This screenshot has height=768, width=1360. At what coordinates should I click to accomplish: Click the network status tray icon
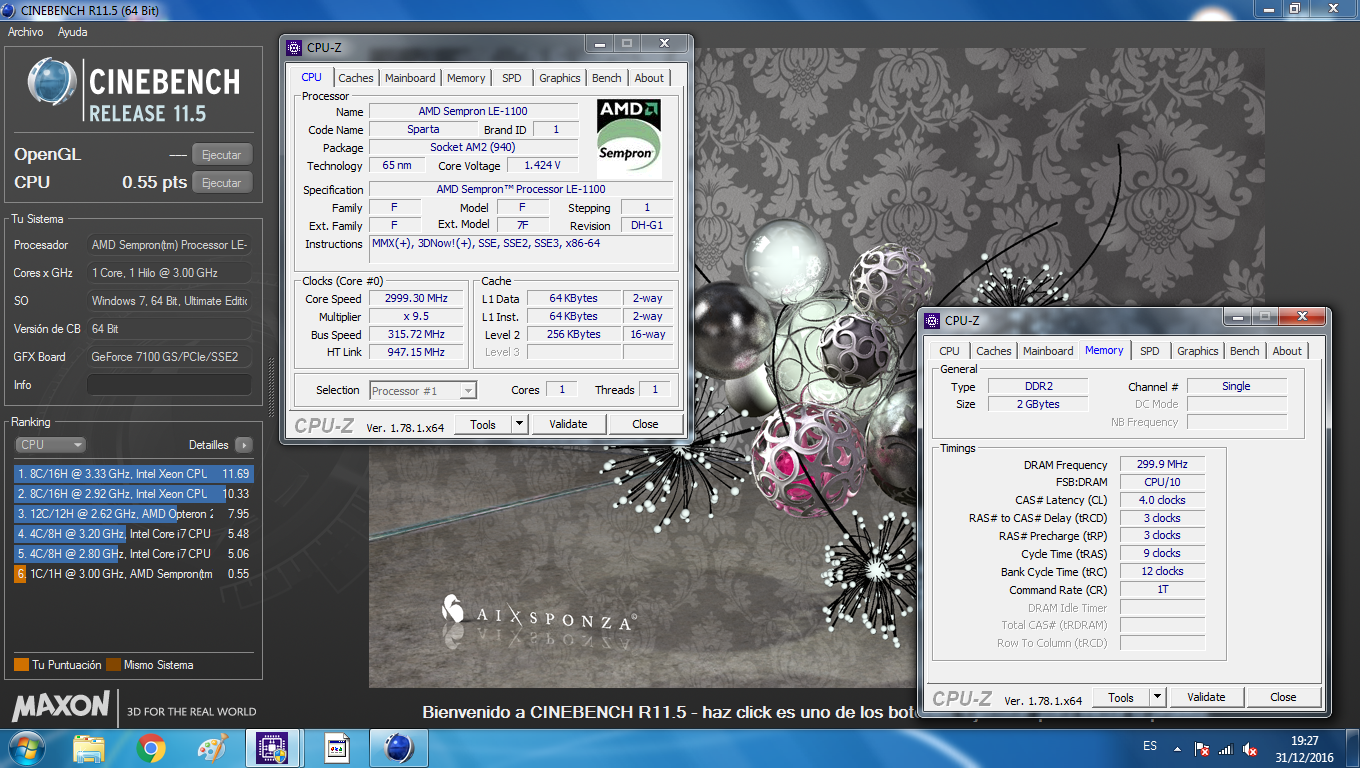(x=1227, y=748)
